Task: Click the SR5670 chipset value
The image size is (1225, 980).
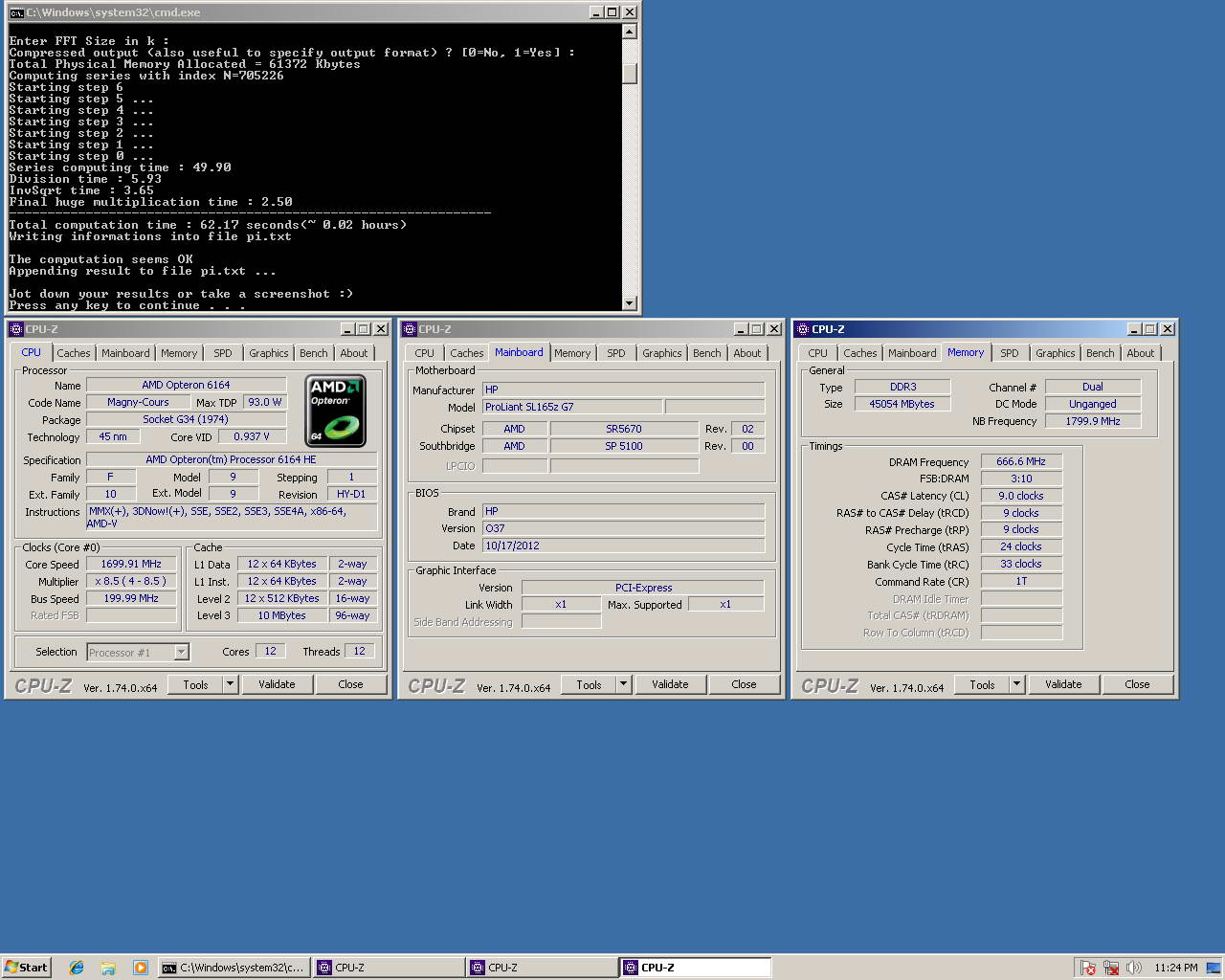Action: 624,429
